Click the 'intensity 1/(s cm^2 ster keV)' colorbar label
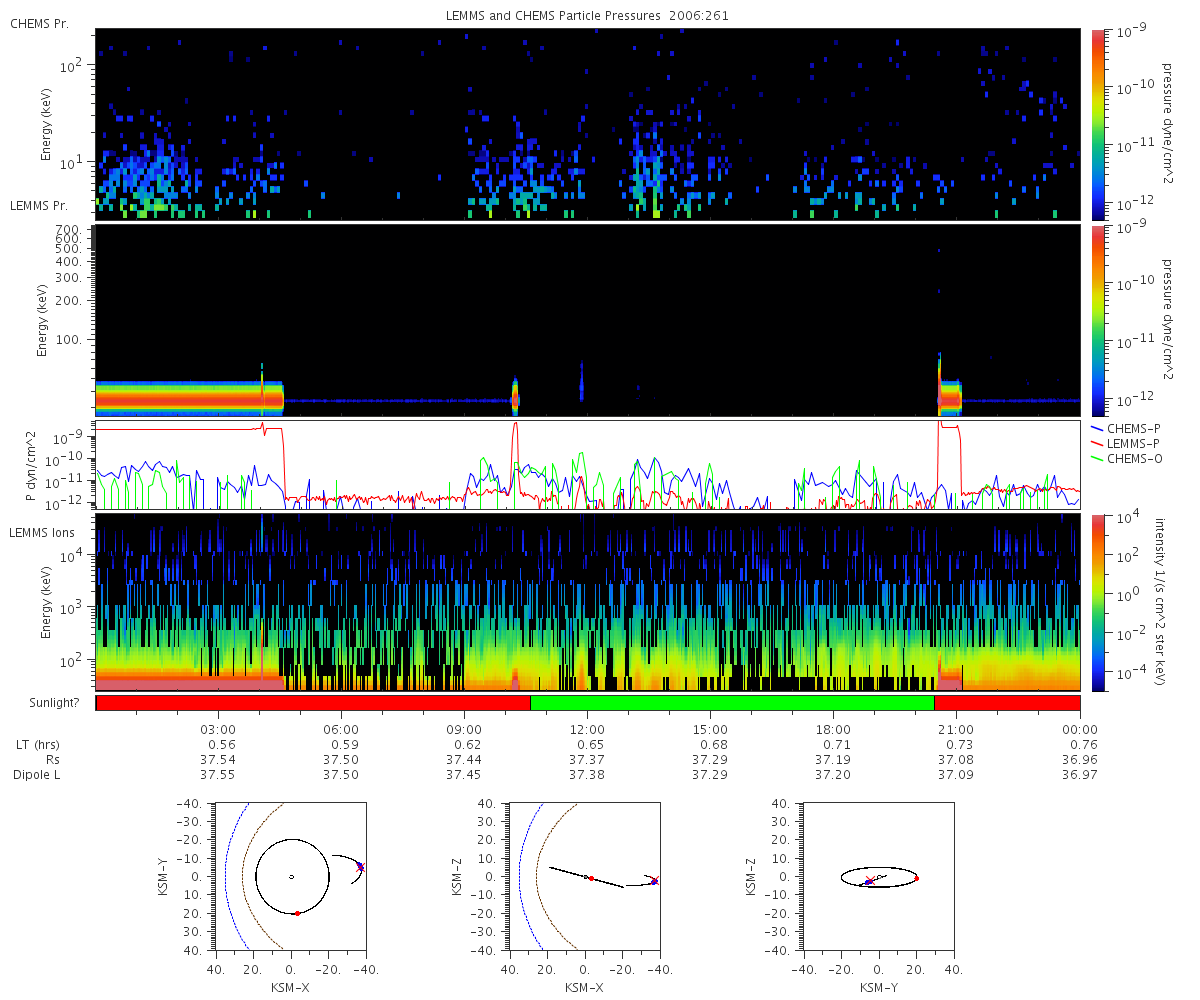Viewport: 1200px width, 1000px height. click(x=1162, y=603)
